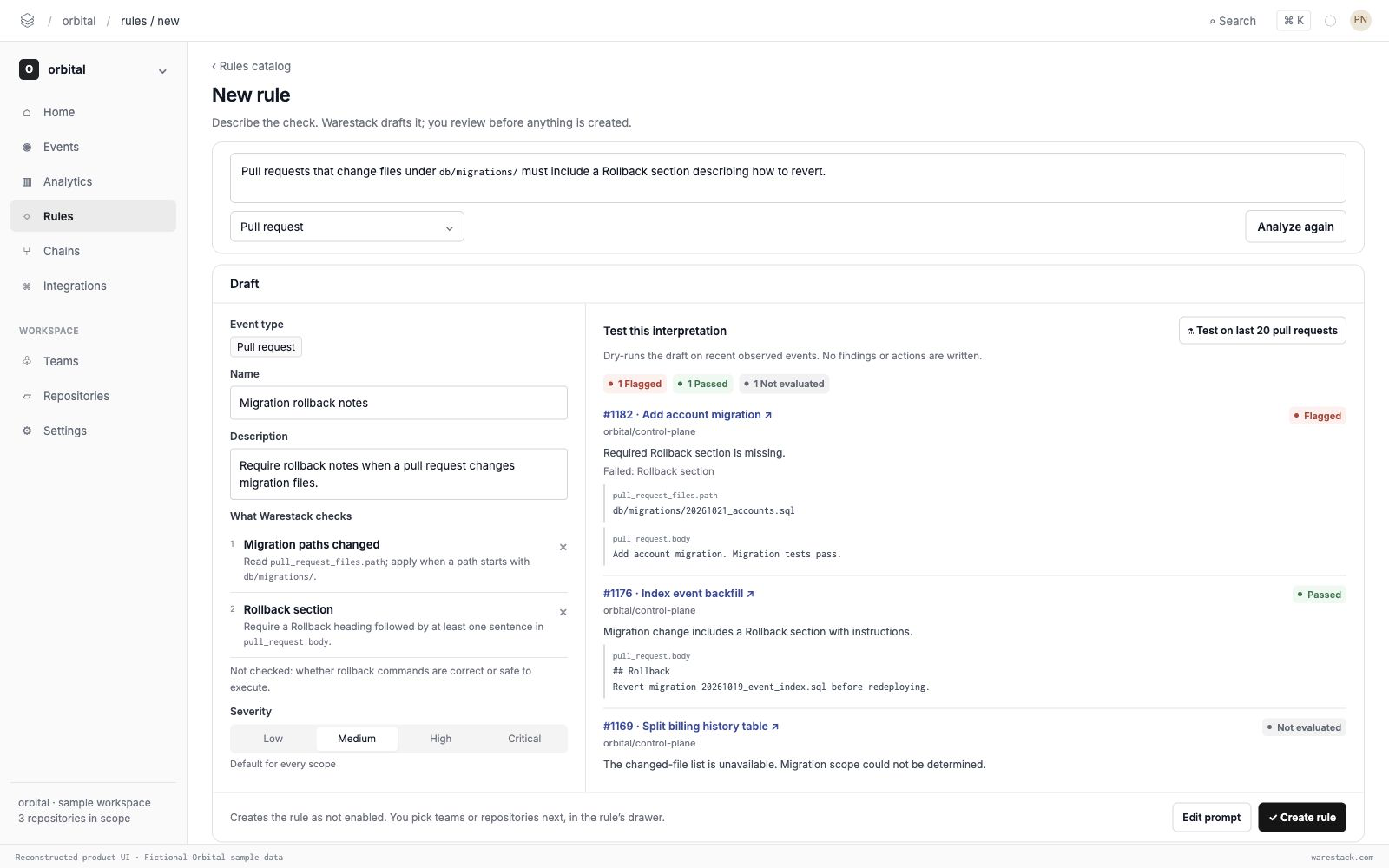
Task: Click the Create rule button
Action: (1302, 818)
